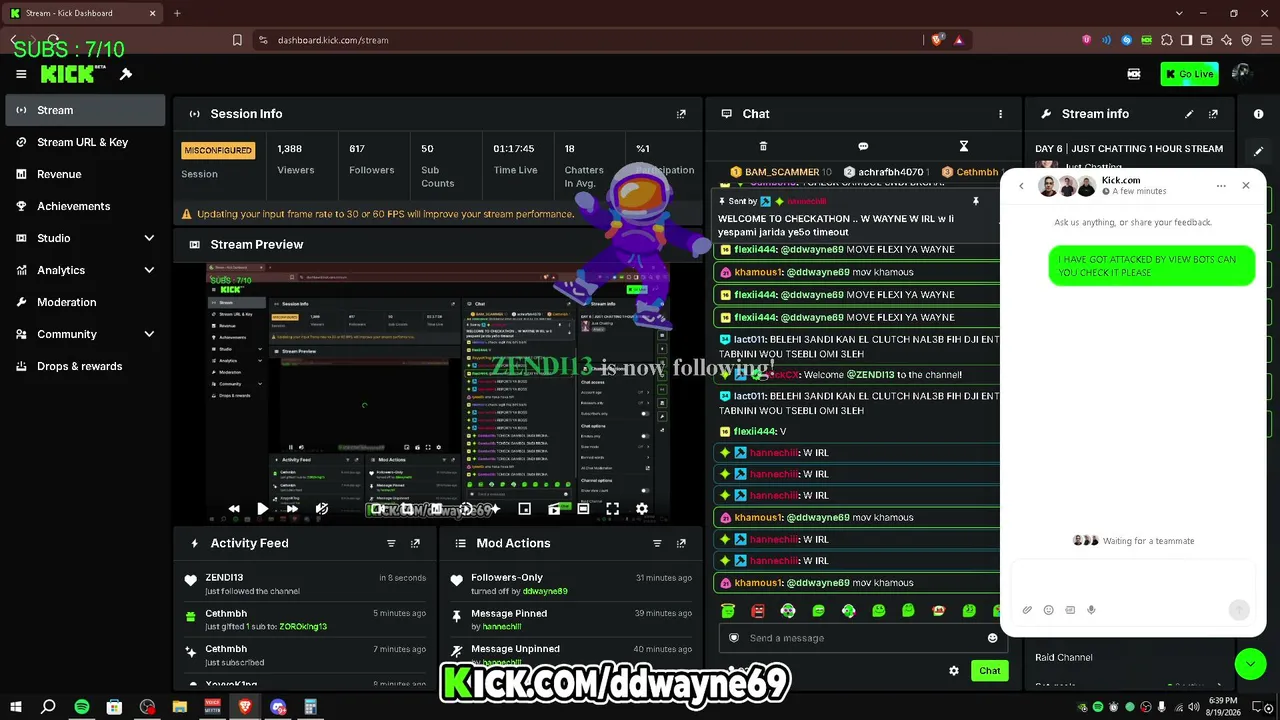Click the ZOROking13 username in Activity Feed
The image size is (1280, 720).
(x=303, y=627)
